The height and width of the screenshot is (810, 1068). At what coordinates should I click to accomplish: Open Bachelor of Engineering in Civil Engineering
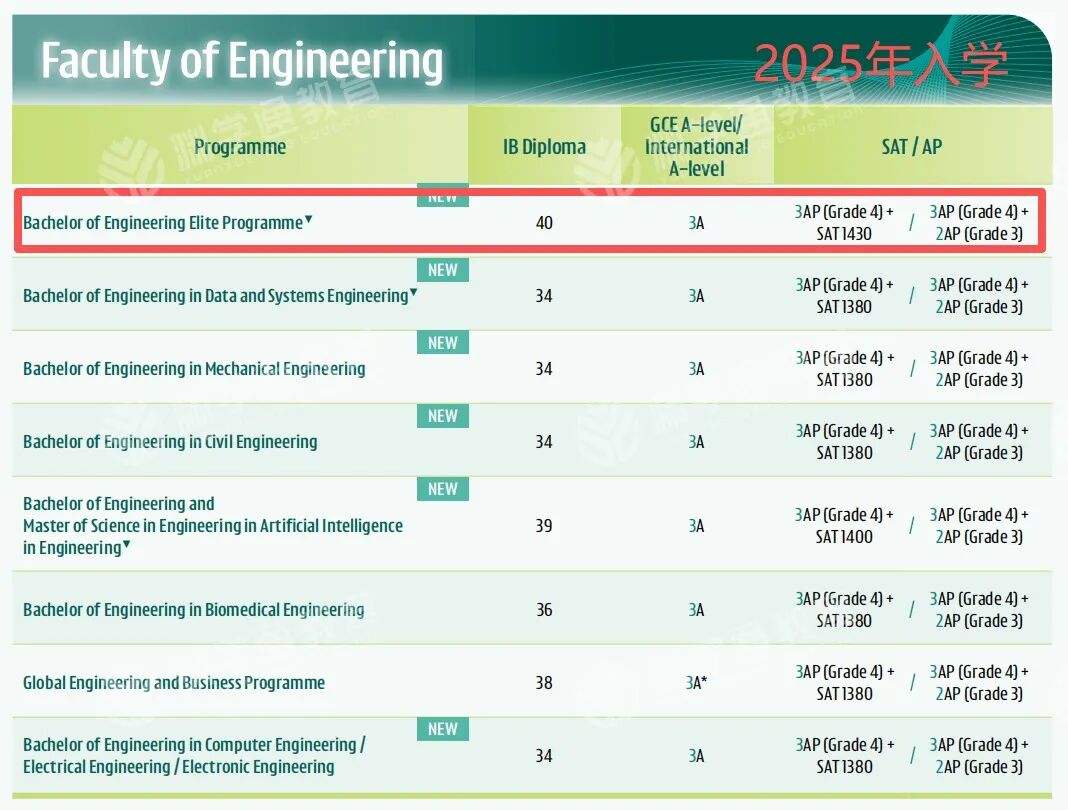click(170, 442)
